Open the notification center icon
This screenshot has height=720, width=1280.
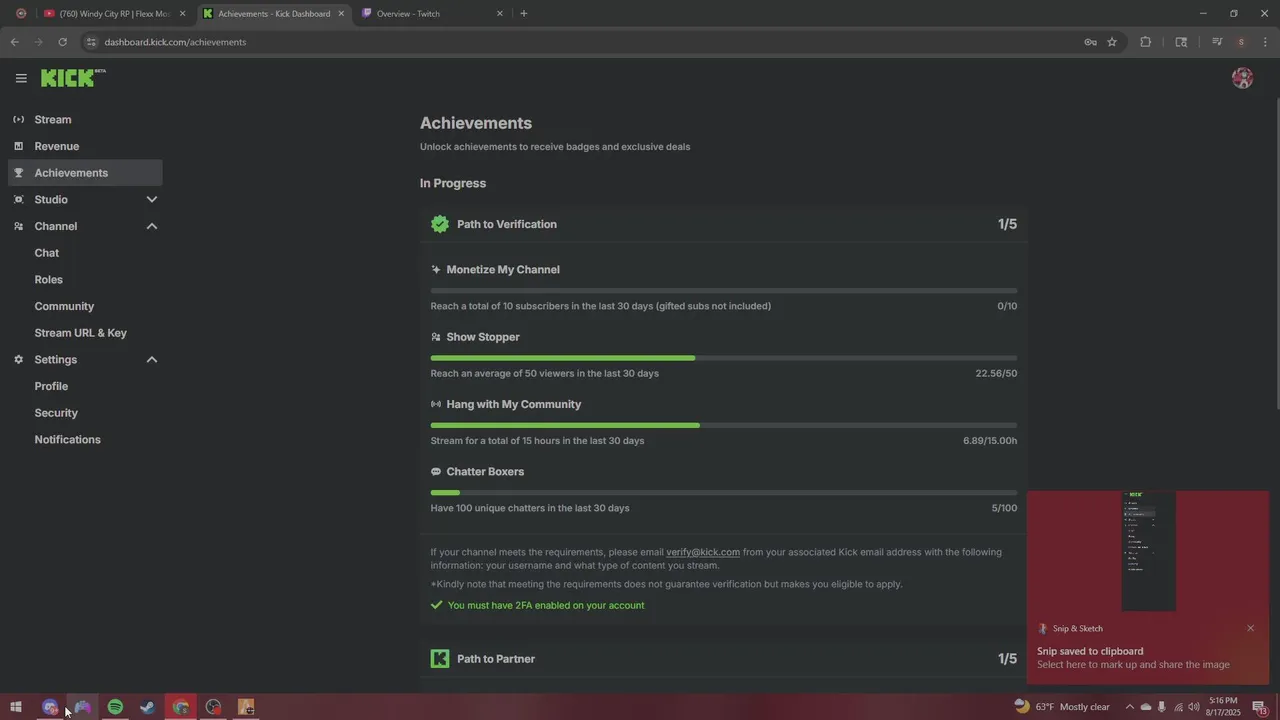[1259, 707]
